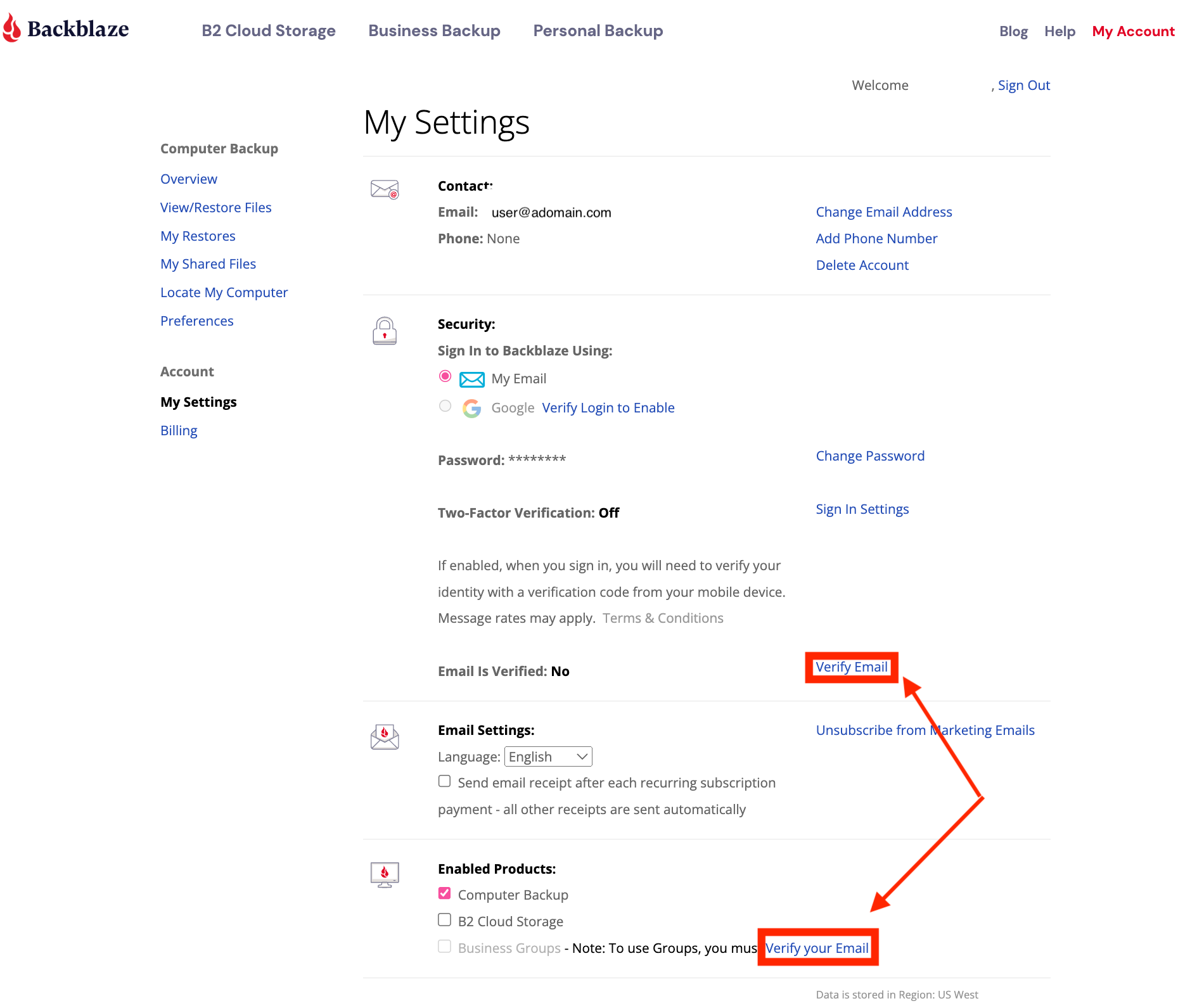The height and width of the screenshot is (1008, 1197).
Task: Open the My Account menu
Action: pos(1133,31)
